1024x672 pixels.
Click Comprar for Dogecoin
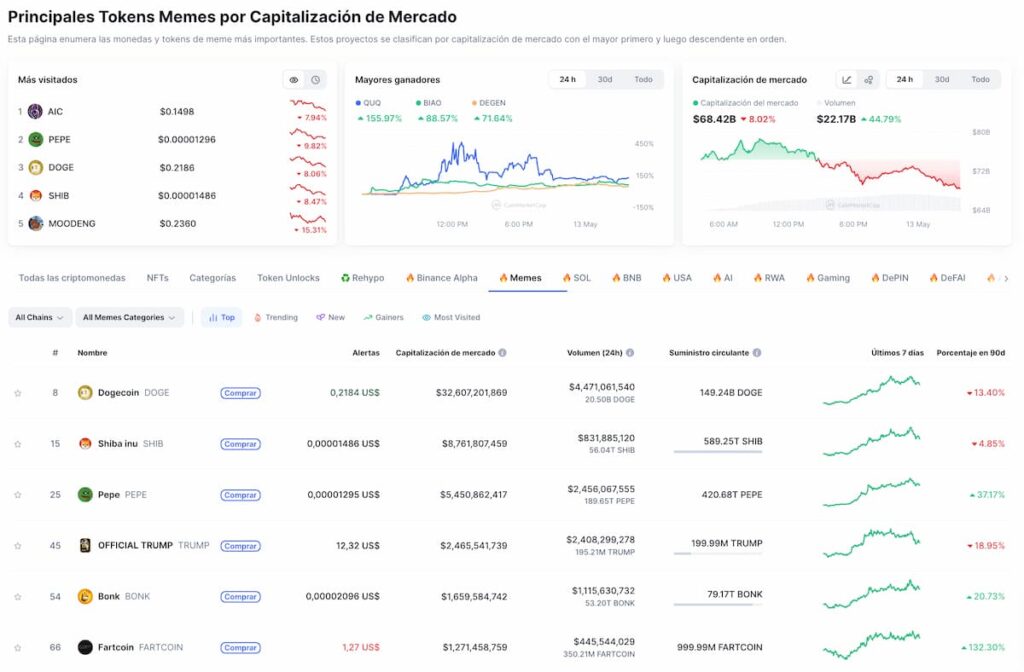pos(240,393)
